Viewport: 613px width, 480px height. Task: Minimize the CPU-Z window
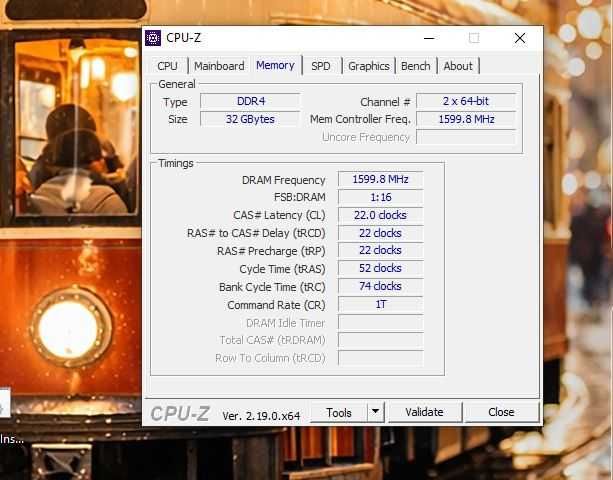tap(429, 38)
